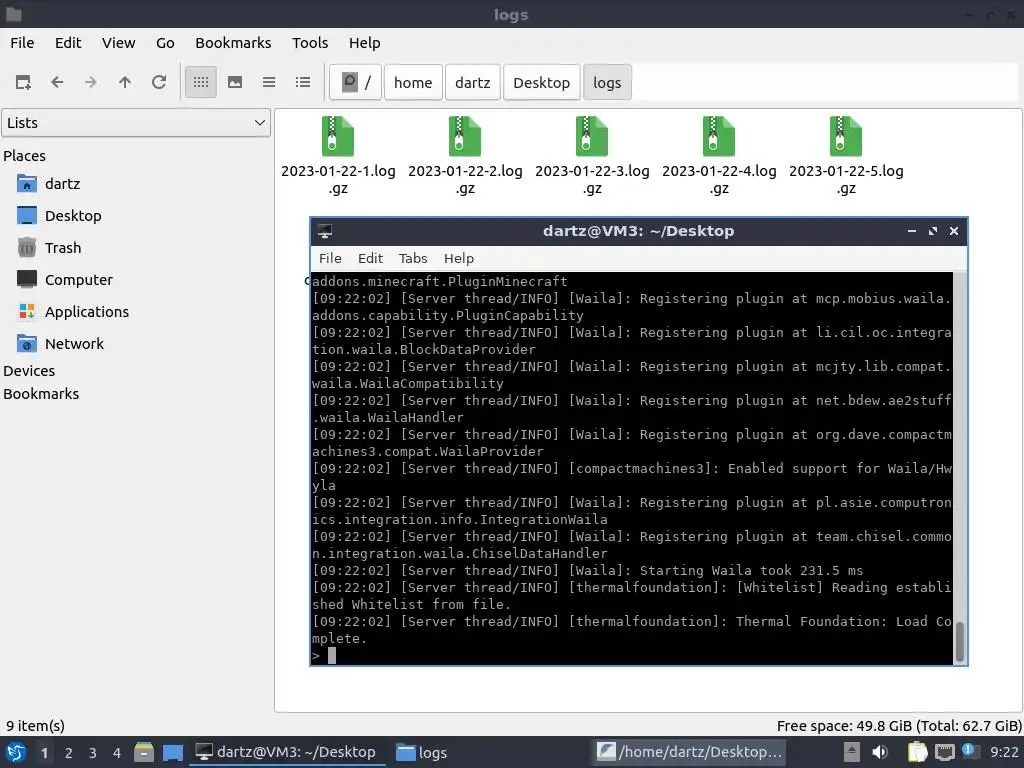Activate the 'logs' taskbar entry

[x=421, y=752]
